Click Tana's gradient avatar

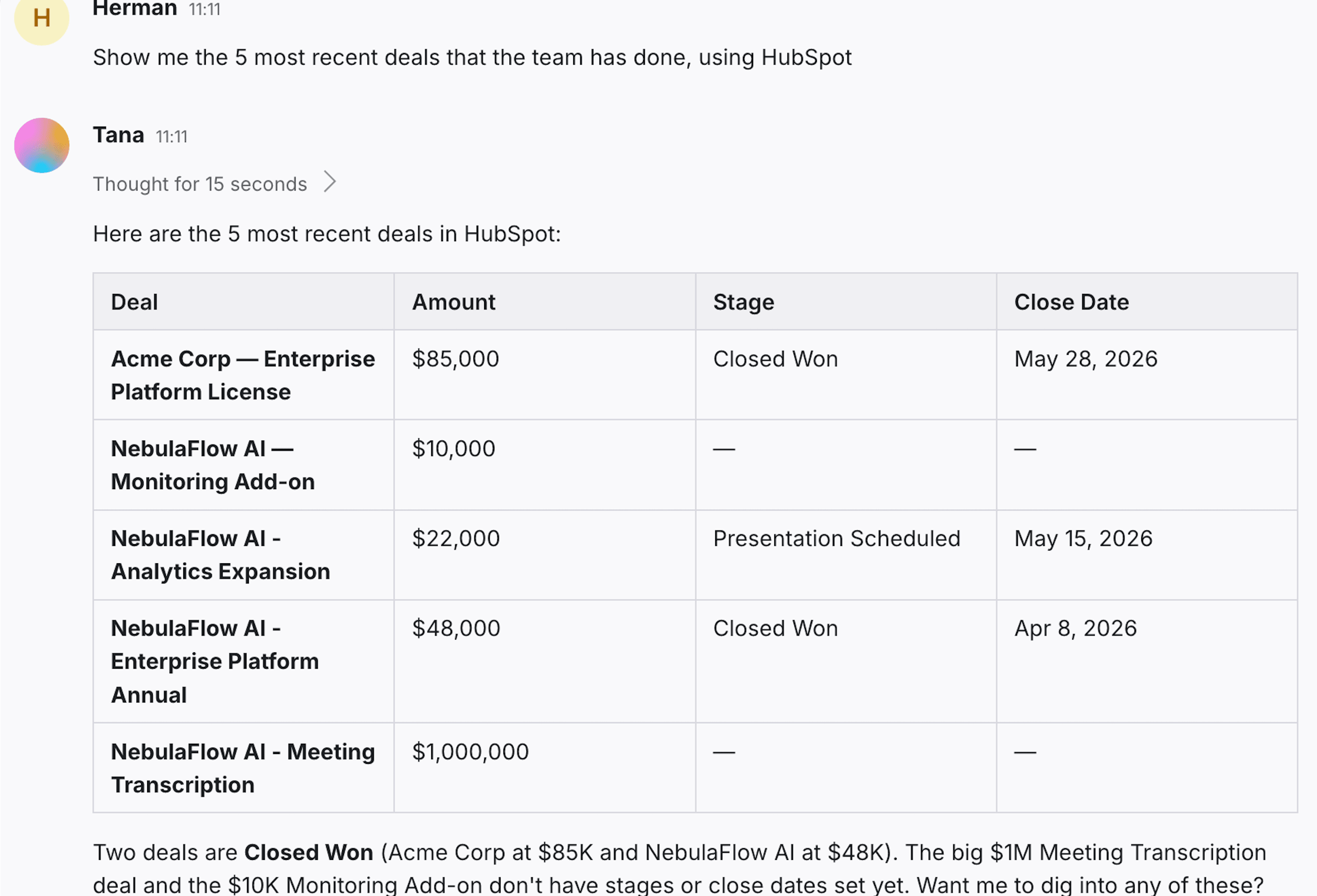coord(41,145)
